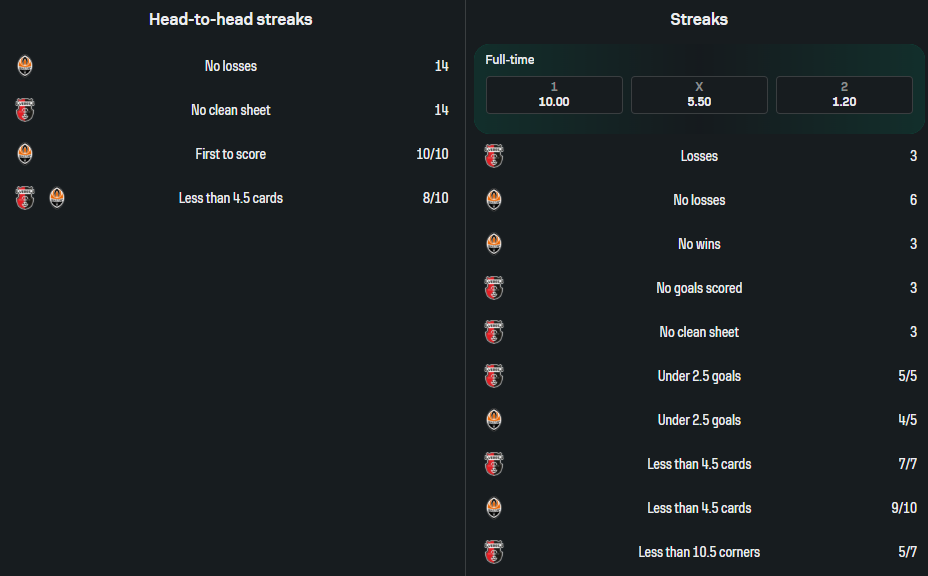Choose the away win odds 1.20 button
Screen dimensions: 928x576
coord(844,95)
